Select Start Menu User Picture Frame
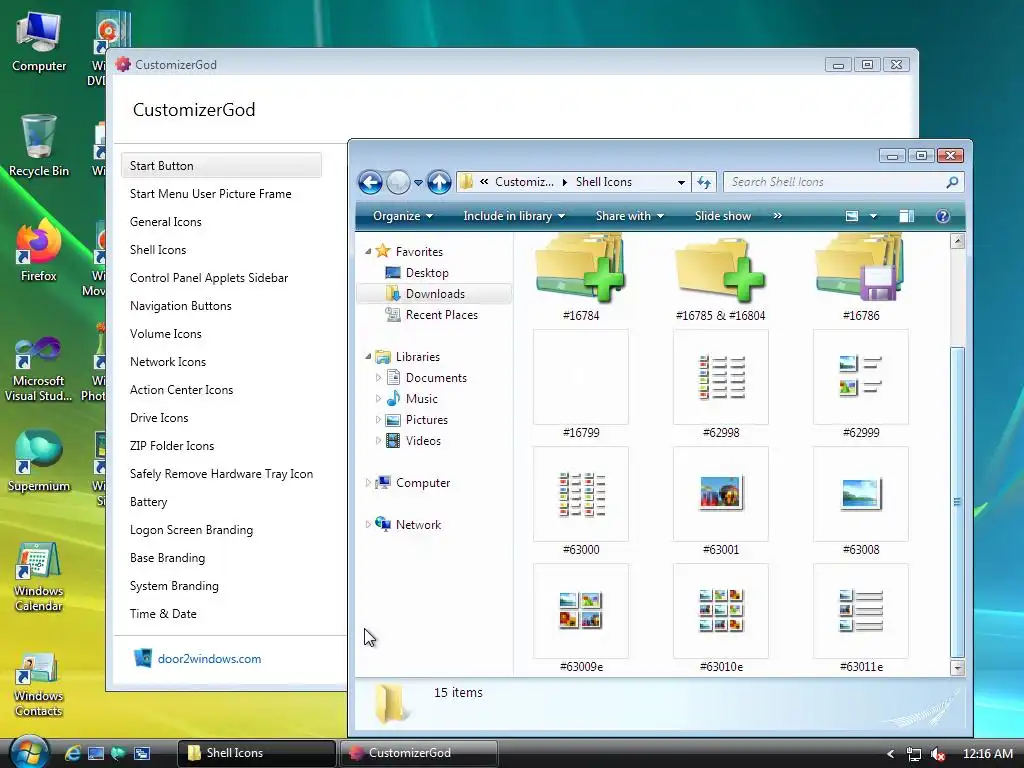This screenshot has width=1024, height=768. click(210, 194)
